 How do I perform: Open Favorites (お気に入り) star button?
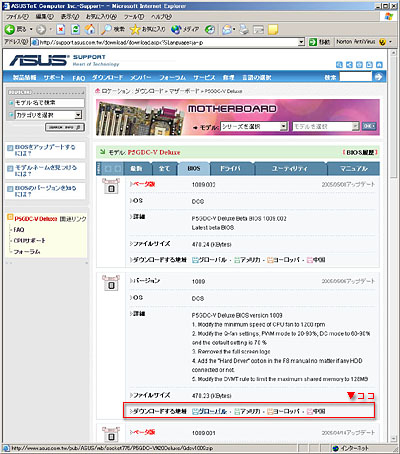[x=147, y=30]
